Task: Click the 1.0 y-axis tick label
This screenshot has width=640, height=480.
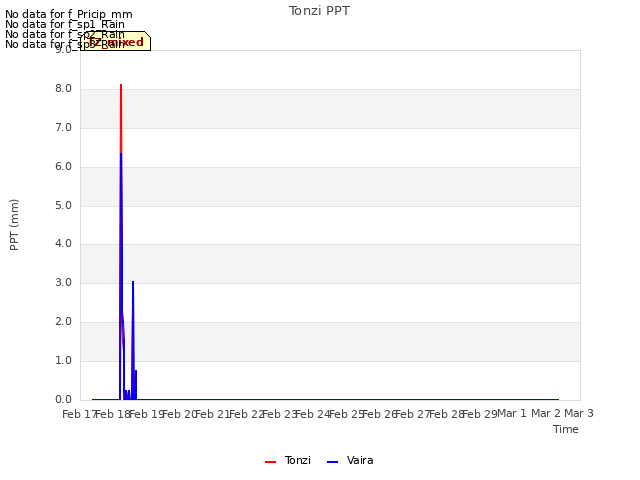Action: [63, 360]
